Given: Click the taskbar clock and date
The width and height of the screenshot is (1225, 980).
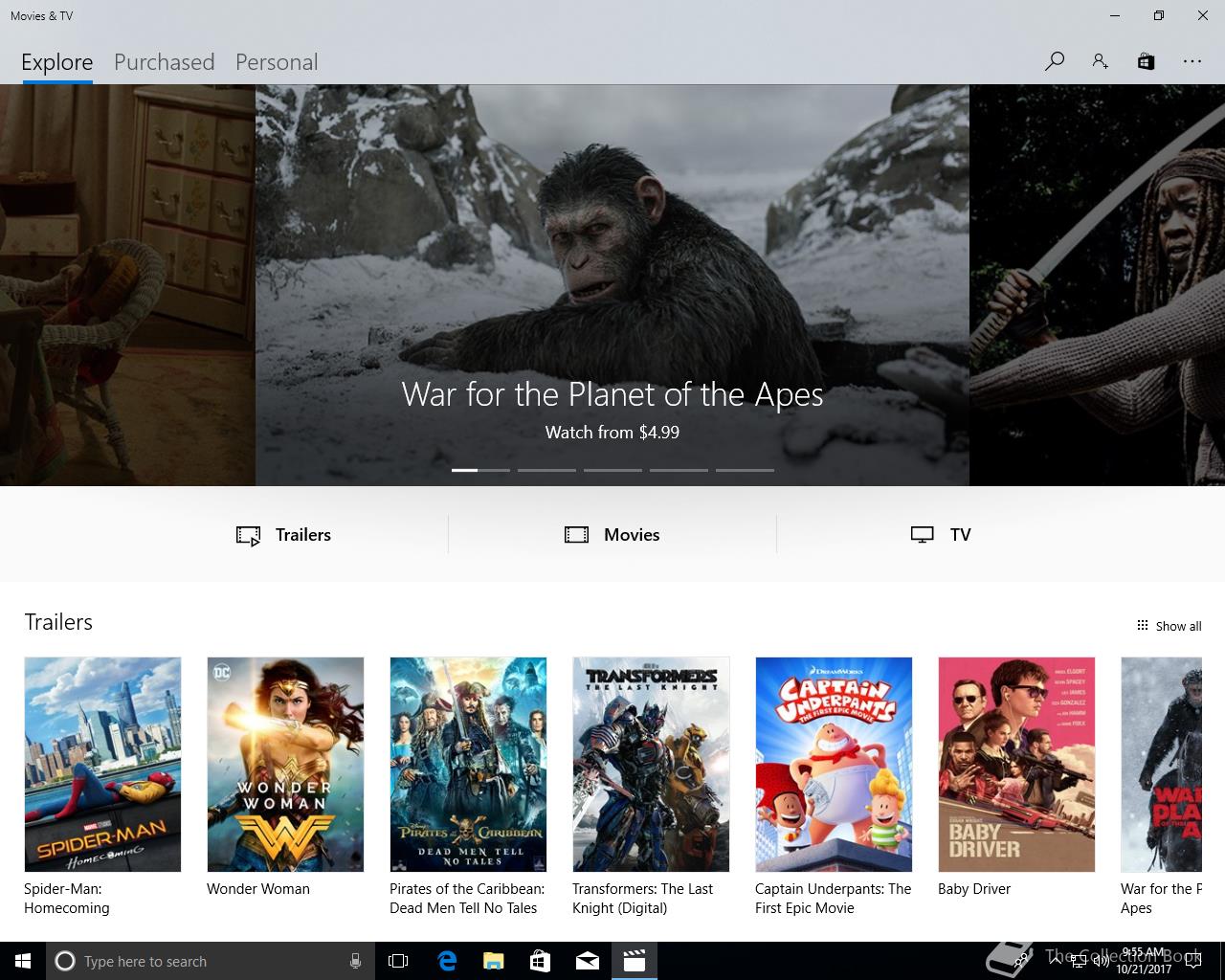Looking at the screenshot, I should pyautogui.click(x=1144, y=961).
